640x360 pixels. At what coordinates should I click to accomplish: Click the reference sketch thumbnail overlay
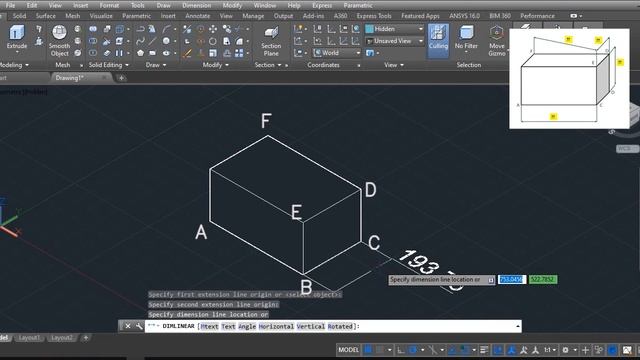pyautogui.click(x=569, y=79)
